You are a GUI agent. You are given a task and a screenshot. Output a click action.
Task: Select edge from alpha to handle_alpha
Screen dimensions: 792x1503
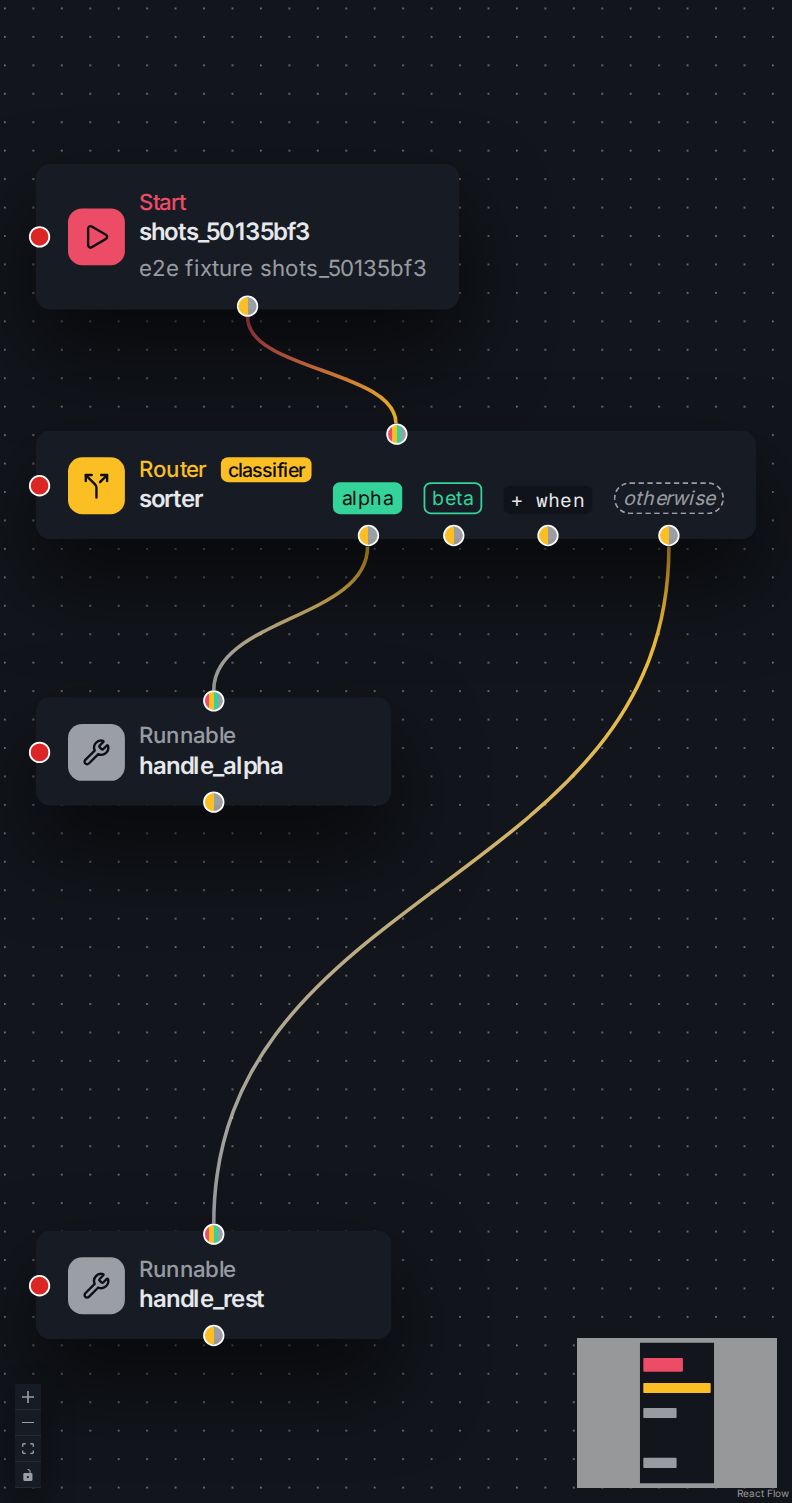[x=290, y=617]
